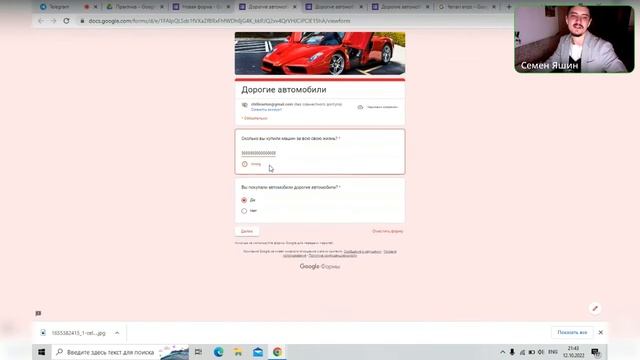Click the answer field for cars bought question
This screenshot has height=360, width=640.
[258, 153]
